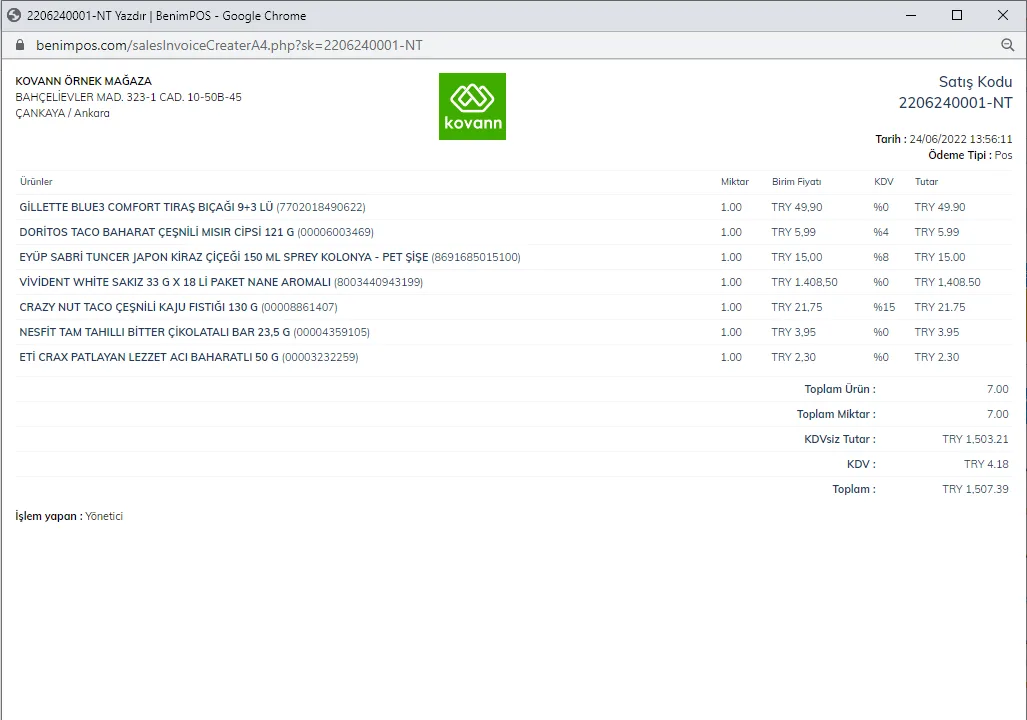Select the Satış Kodu heading
1027x720 pixels.
(x=975, y=82)
